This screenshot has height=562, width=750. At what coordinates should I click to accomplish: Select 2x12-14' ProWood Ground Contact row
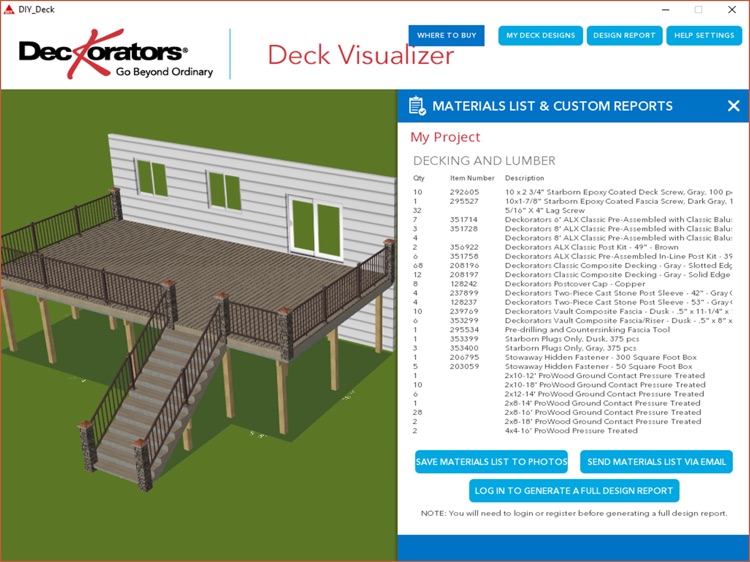point(573,394)
